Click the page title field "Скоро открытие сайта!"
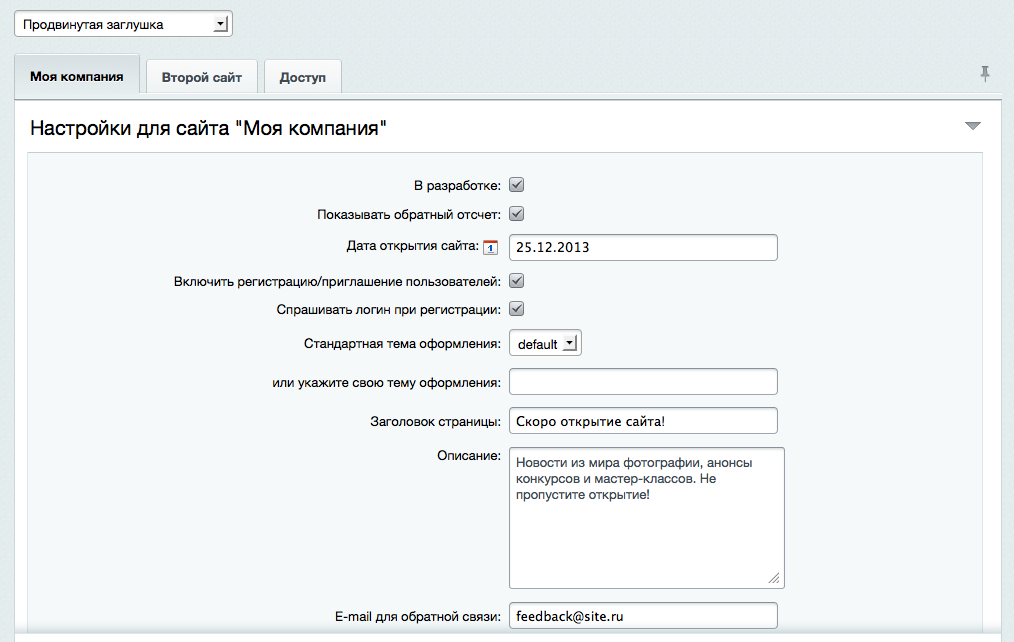 pyautogui.click(x=643, y=421)
